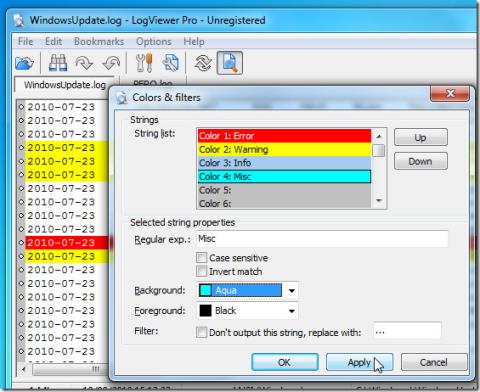
Task: Open the Bookmarks menu
Action: pos(99,41)
